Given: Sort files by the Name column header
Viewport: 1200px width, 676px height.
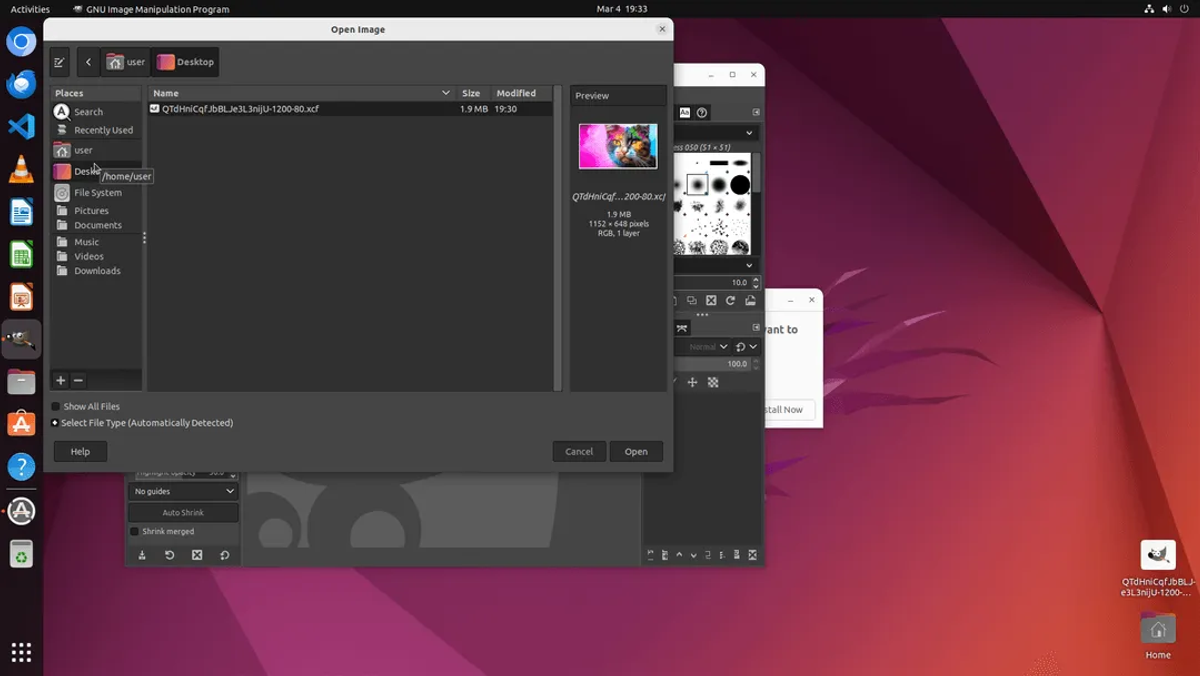Looking at the screenshot, I should click(x=301, y=93).
